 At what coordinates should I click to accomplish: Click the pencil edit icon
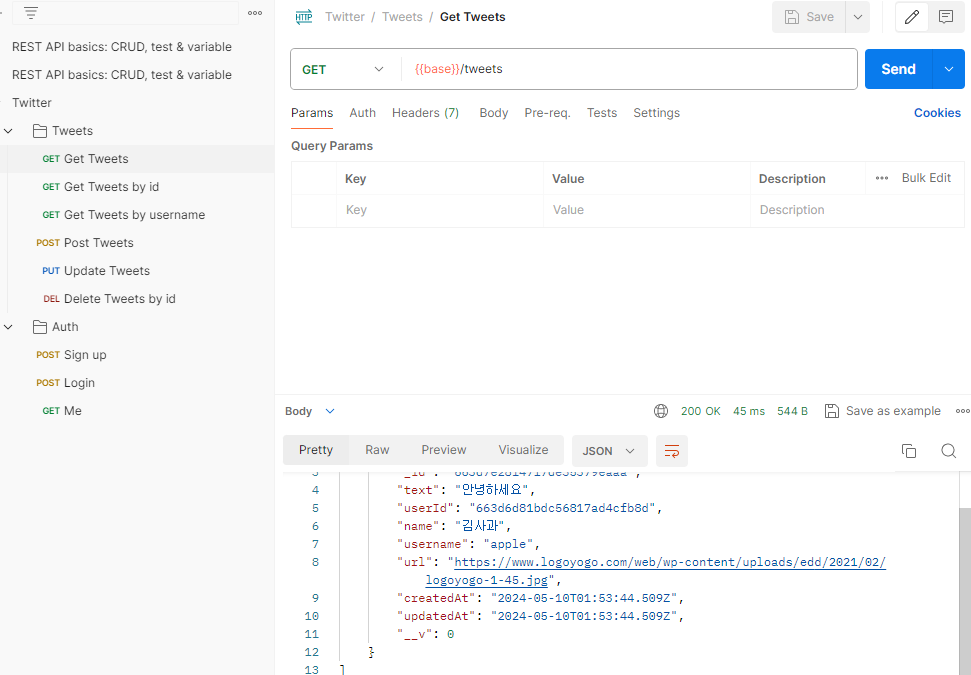point(912,17)
